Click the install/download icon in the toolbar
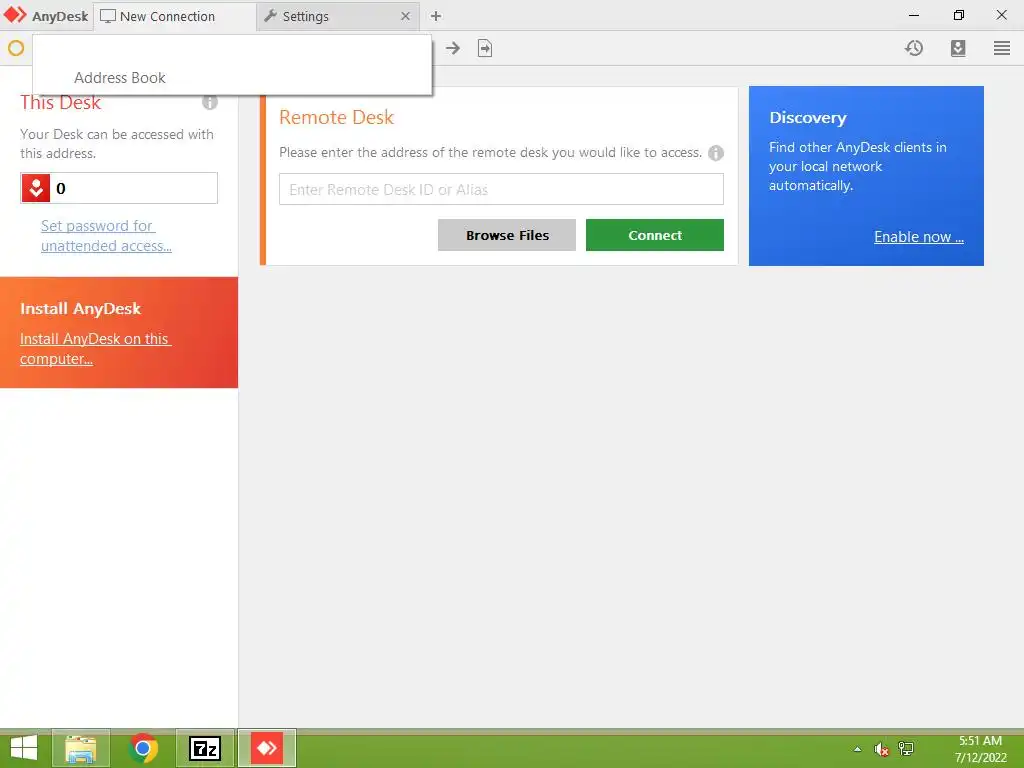This screenshot has width=1024, height=768. 958,48
